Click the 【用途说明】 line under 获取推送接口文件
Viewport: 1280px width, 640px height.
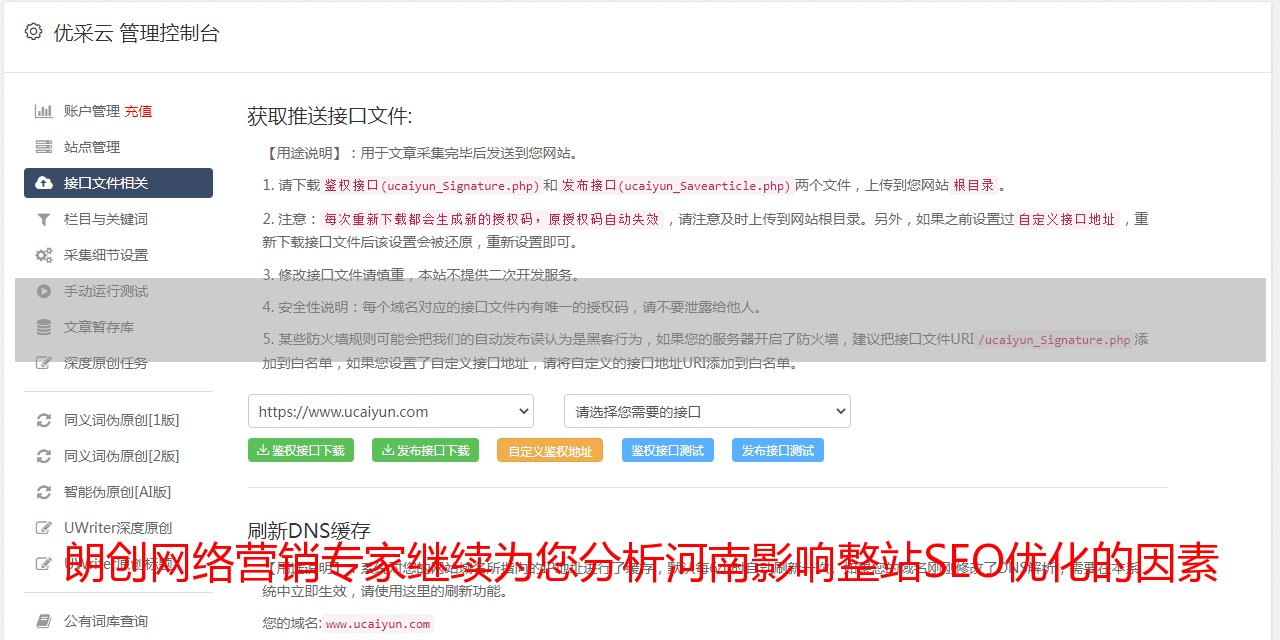tap(421, 153)
